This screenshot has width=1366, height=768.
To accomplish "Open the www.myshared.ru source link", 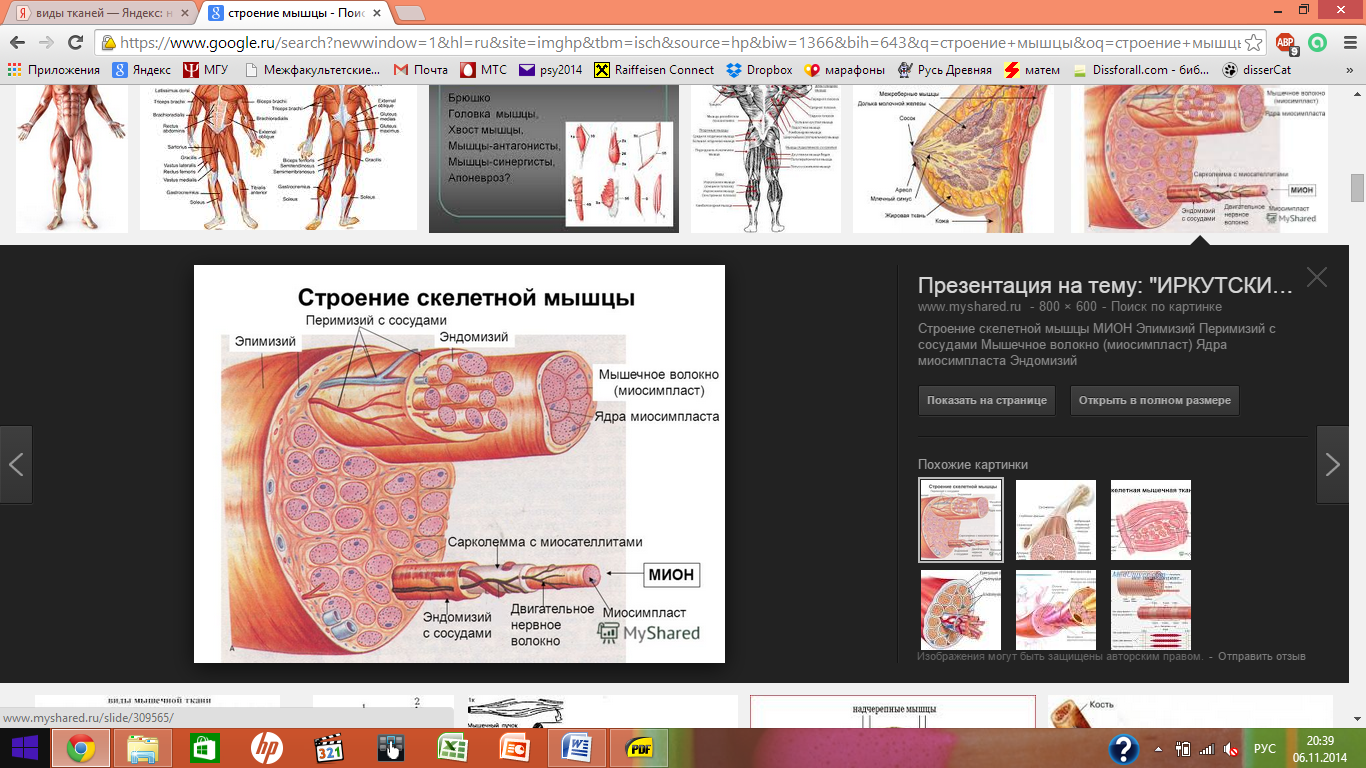I will click(x=969, y=307).
